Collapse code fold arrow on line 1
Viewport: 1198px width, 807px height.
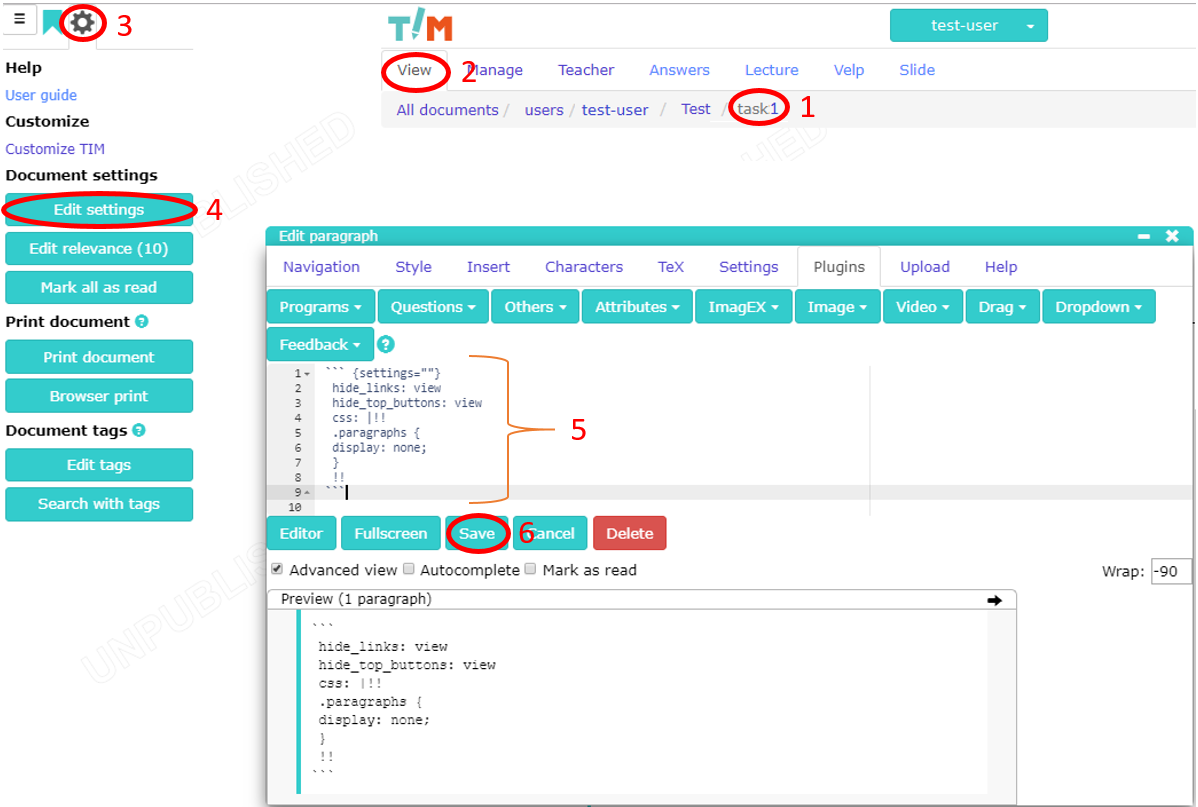point(307,374)
